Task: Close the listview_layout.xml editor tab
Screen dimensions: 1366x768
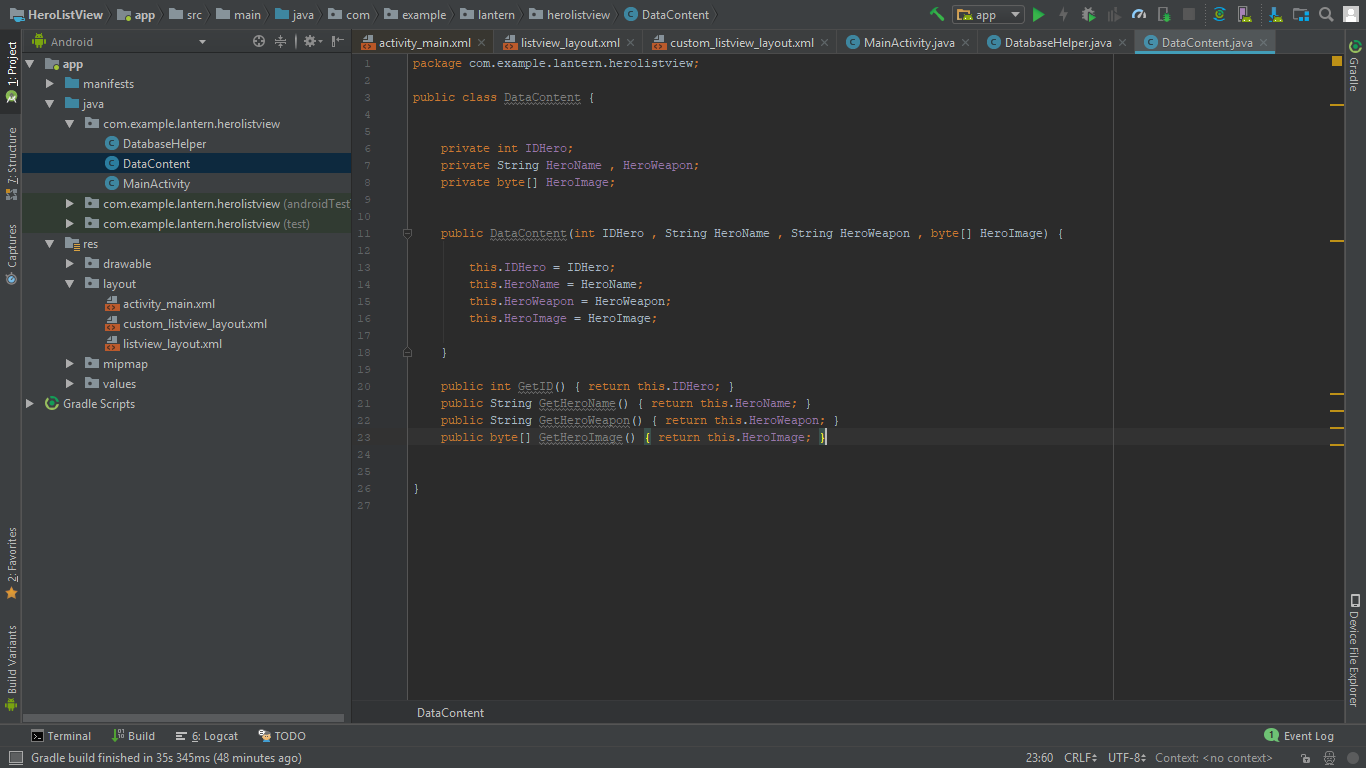Action: 631,43
